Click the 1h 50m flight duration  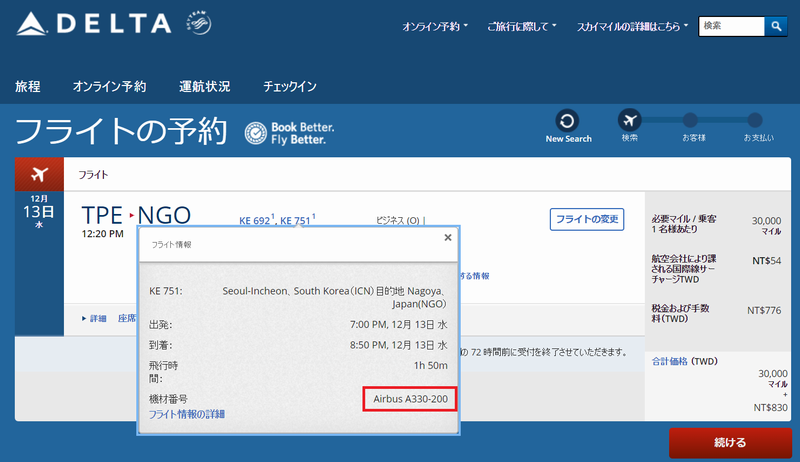tap(431, 366)
